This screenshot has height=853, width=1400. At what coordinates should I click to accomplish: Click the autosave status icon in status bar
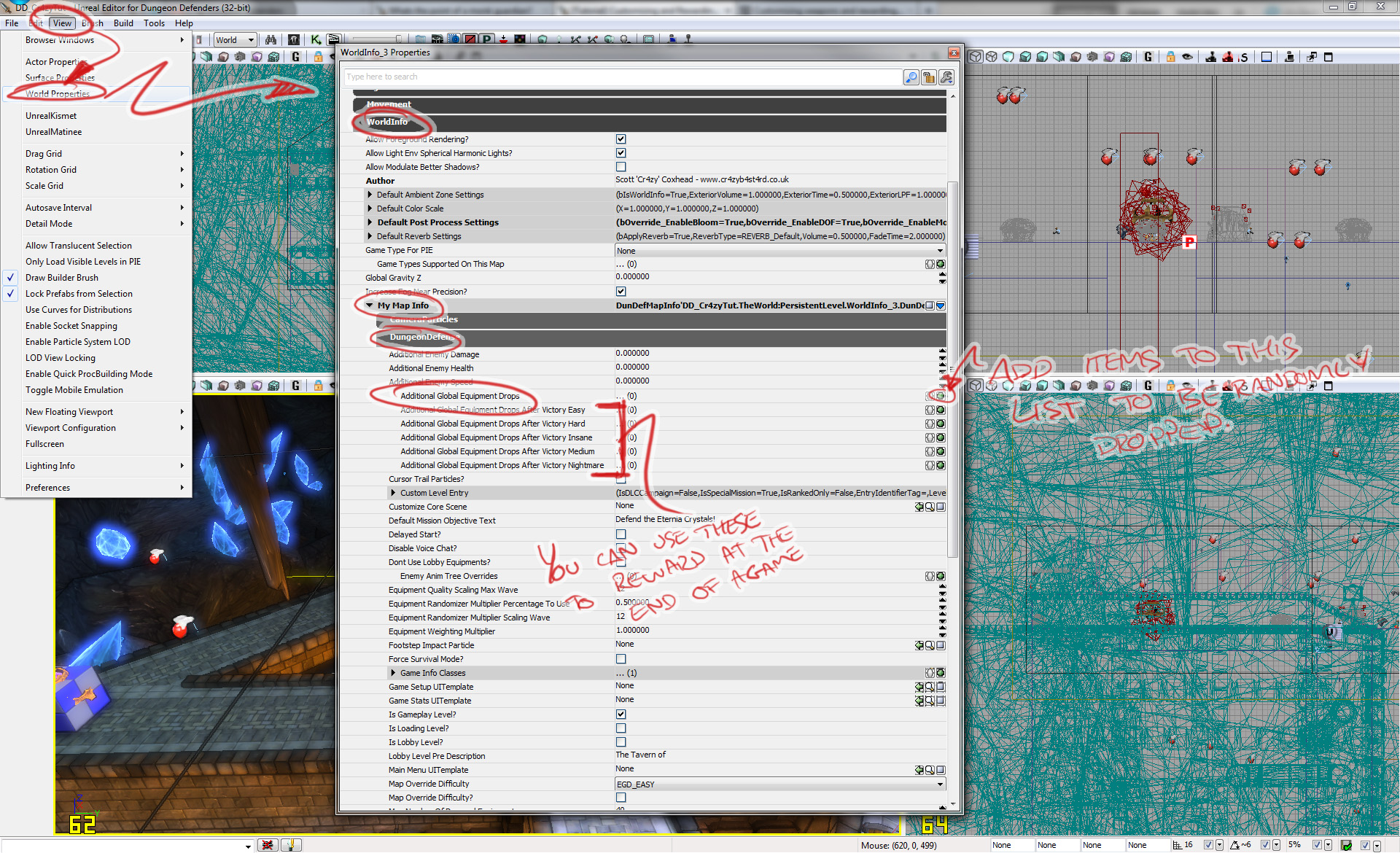(1346, 845)
